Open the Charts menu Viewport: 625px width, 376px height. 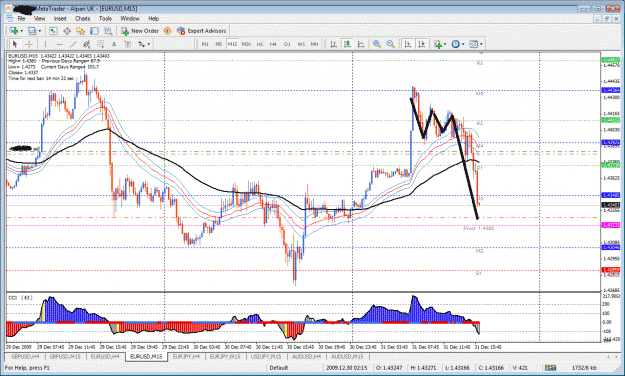(83, 18)
